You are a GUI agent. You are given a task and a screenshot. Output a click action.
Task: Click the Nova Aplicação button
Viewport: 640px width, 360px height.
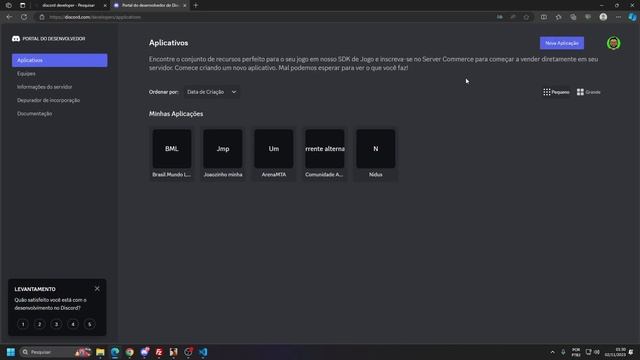click(x=562, y=43)
